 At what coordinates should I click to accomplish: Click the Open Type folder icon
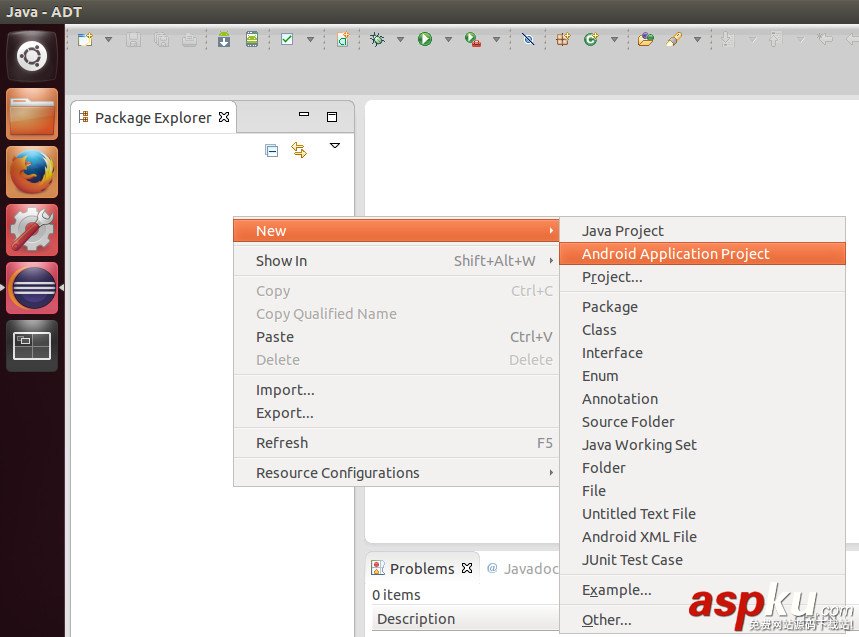pos(646,39)
